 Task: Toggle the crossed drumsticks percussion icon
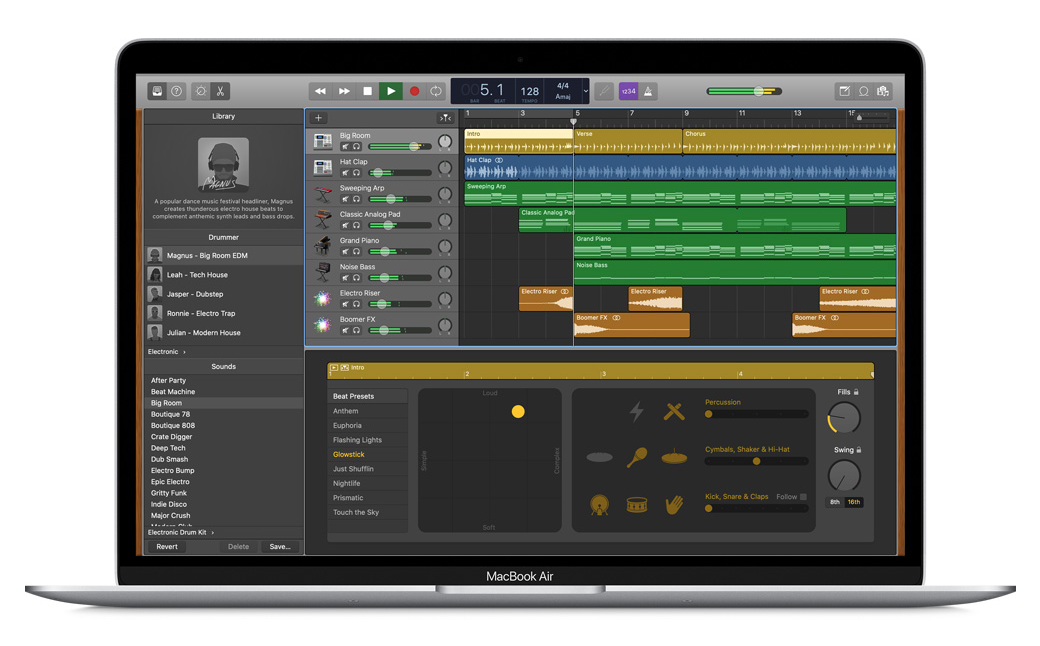pos(674,412)
